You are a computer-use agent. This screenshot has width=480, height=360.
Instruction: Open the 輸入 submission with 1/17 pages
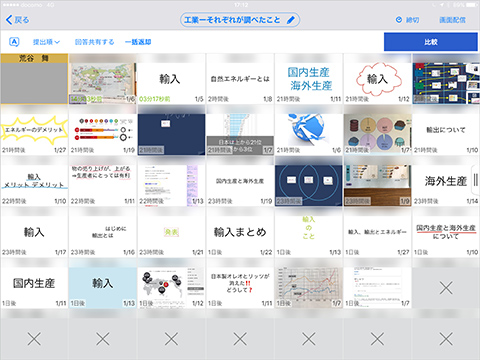tap(34, 236)
